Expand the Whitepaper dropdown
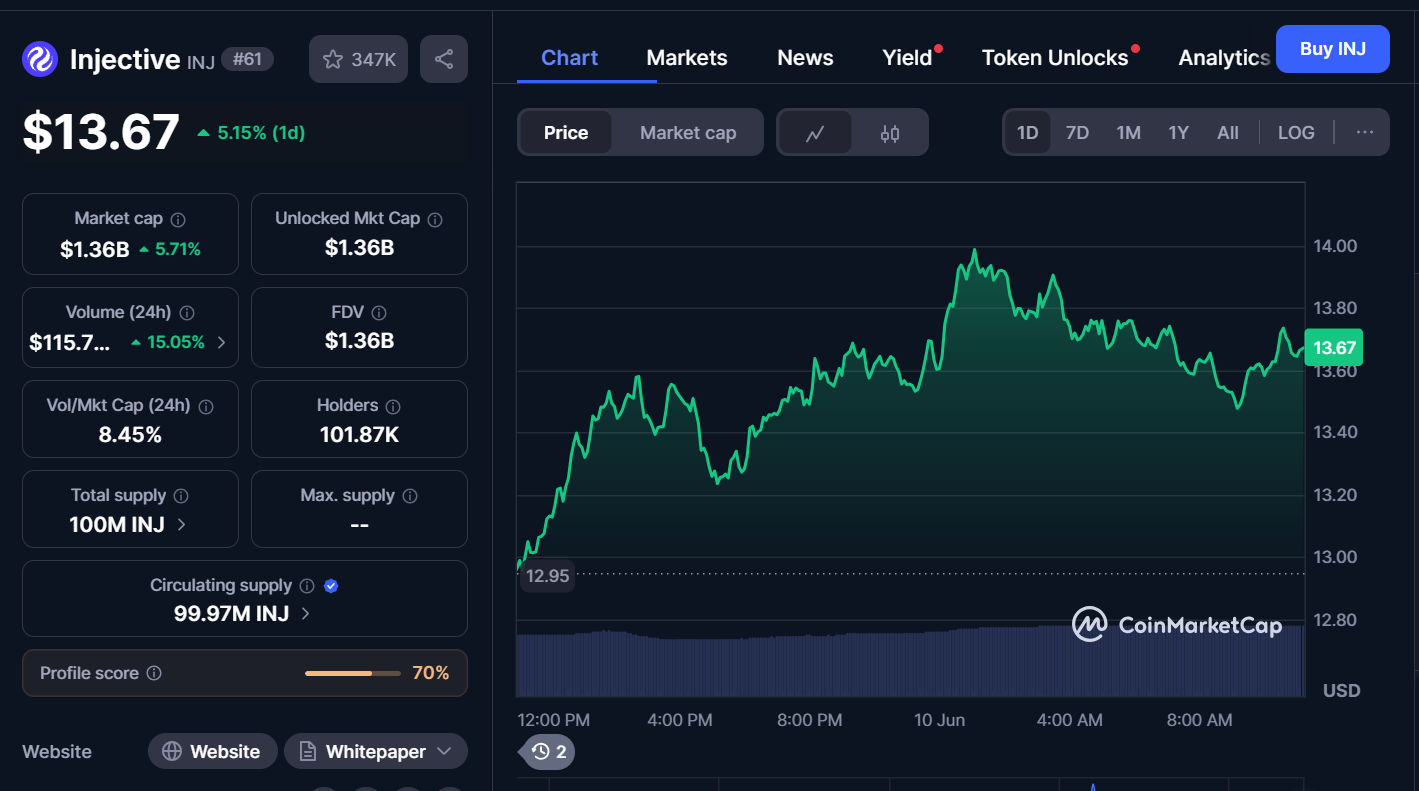The height and width of the screenshot is (791, 1419). point(375,752)
